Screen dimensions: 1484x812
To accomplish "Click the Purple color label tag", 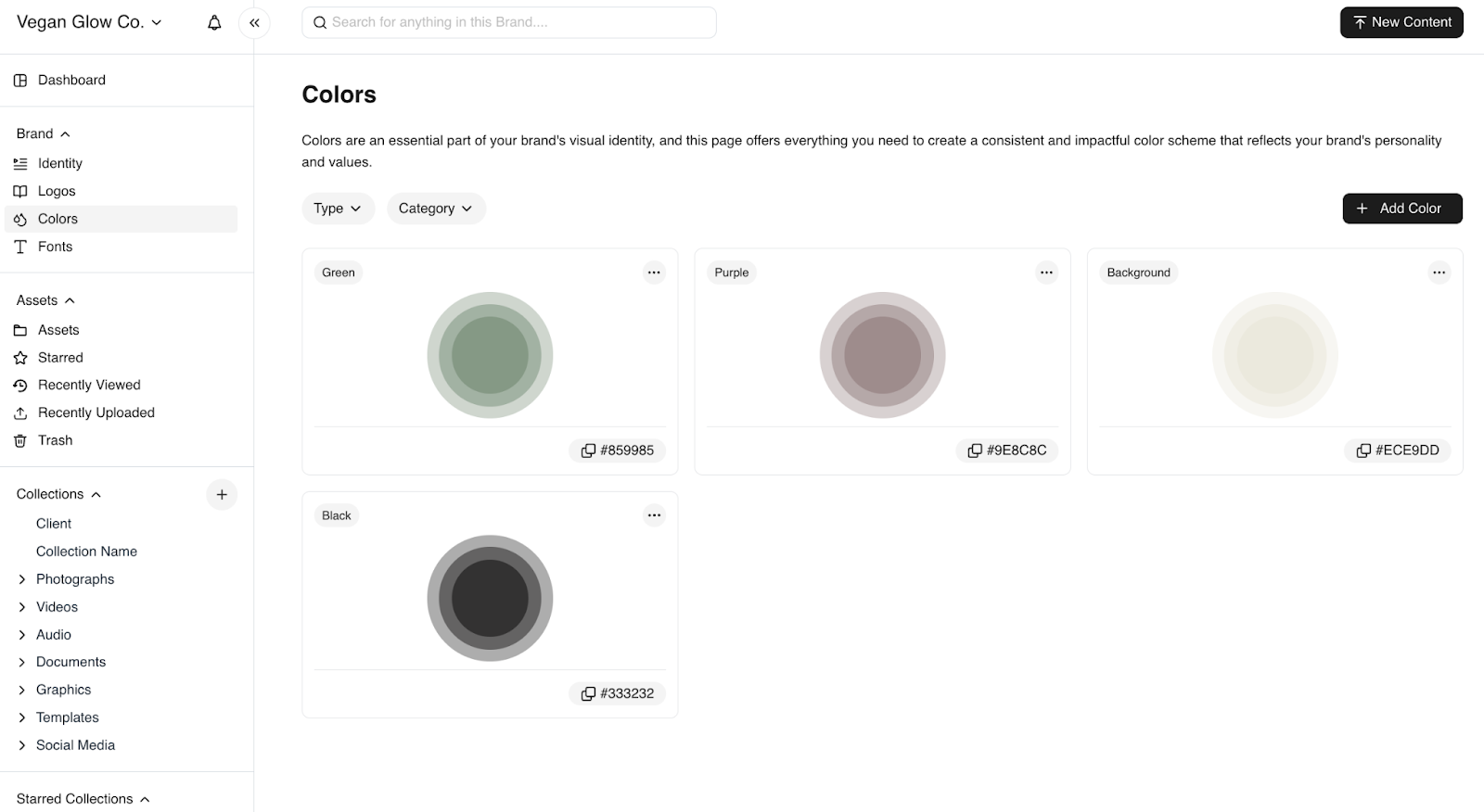I will point(732,273).
